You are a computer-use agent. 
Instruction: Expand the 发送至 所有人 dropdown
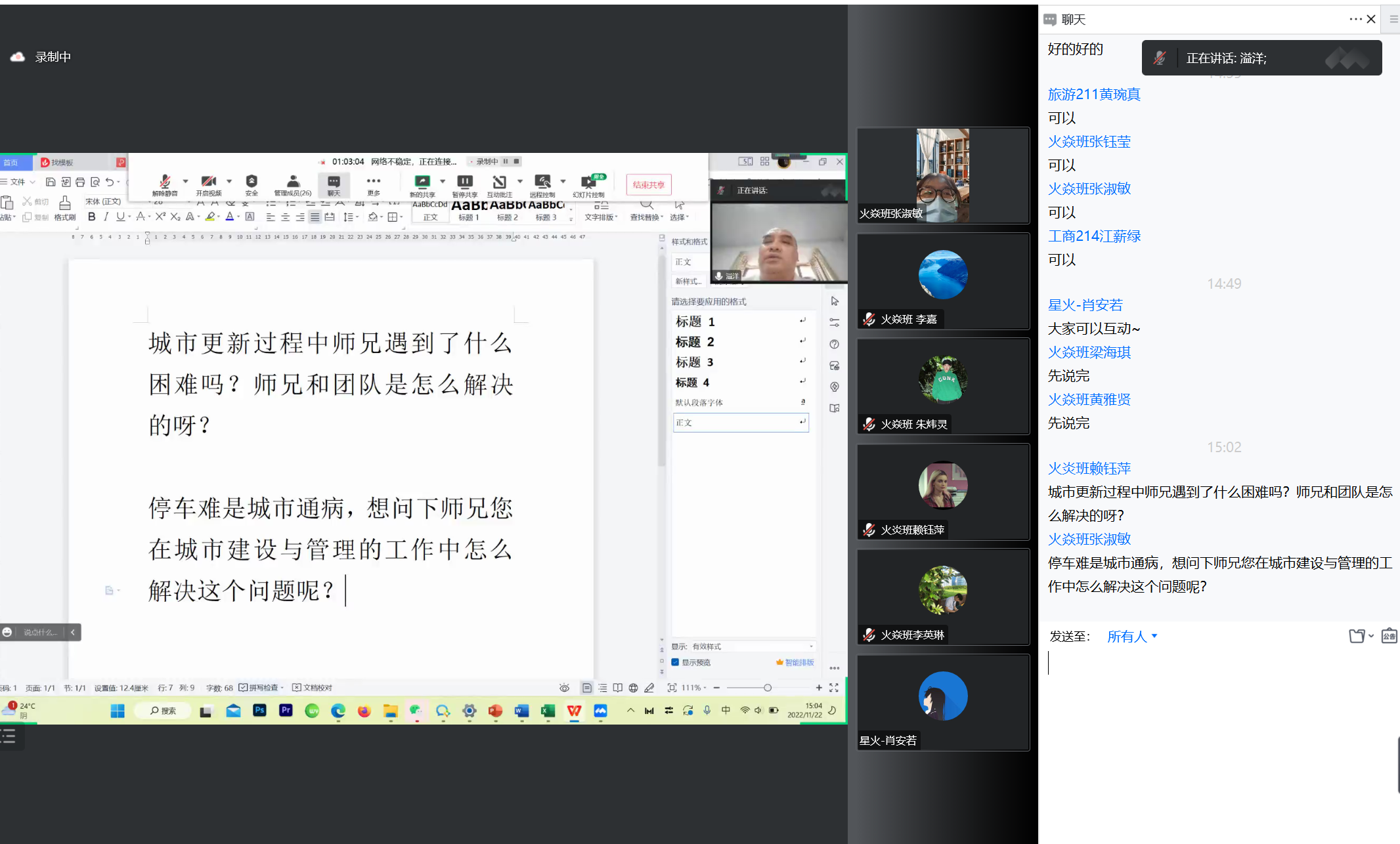1132,636
